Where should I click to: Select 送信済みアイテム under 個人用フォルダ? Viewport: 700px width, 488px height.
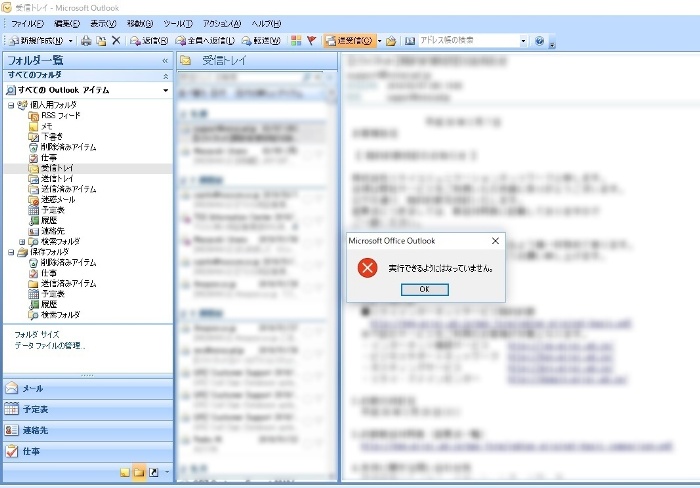pos(68,189)
